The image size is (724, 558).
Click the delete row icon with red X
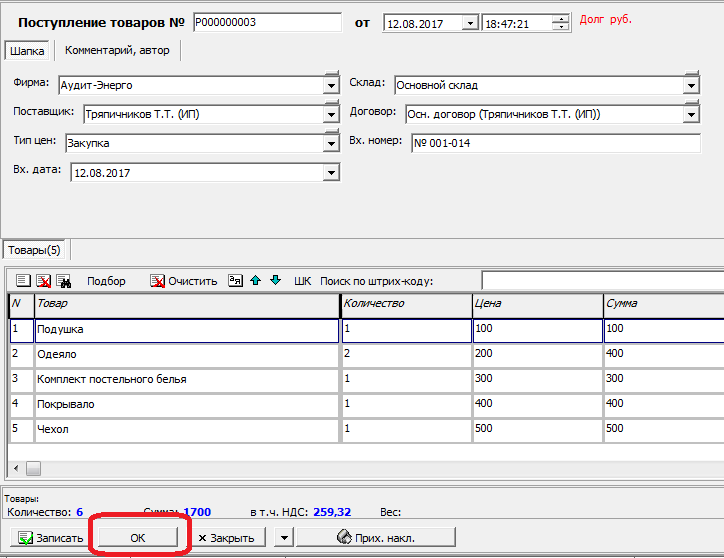43,281
